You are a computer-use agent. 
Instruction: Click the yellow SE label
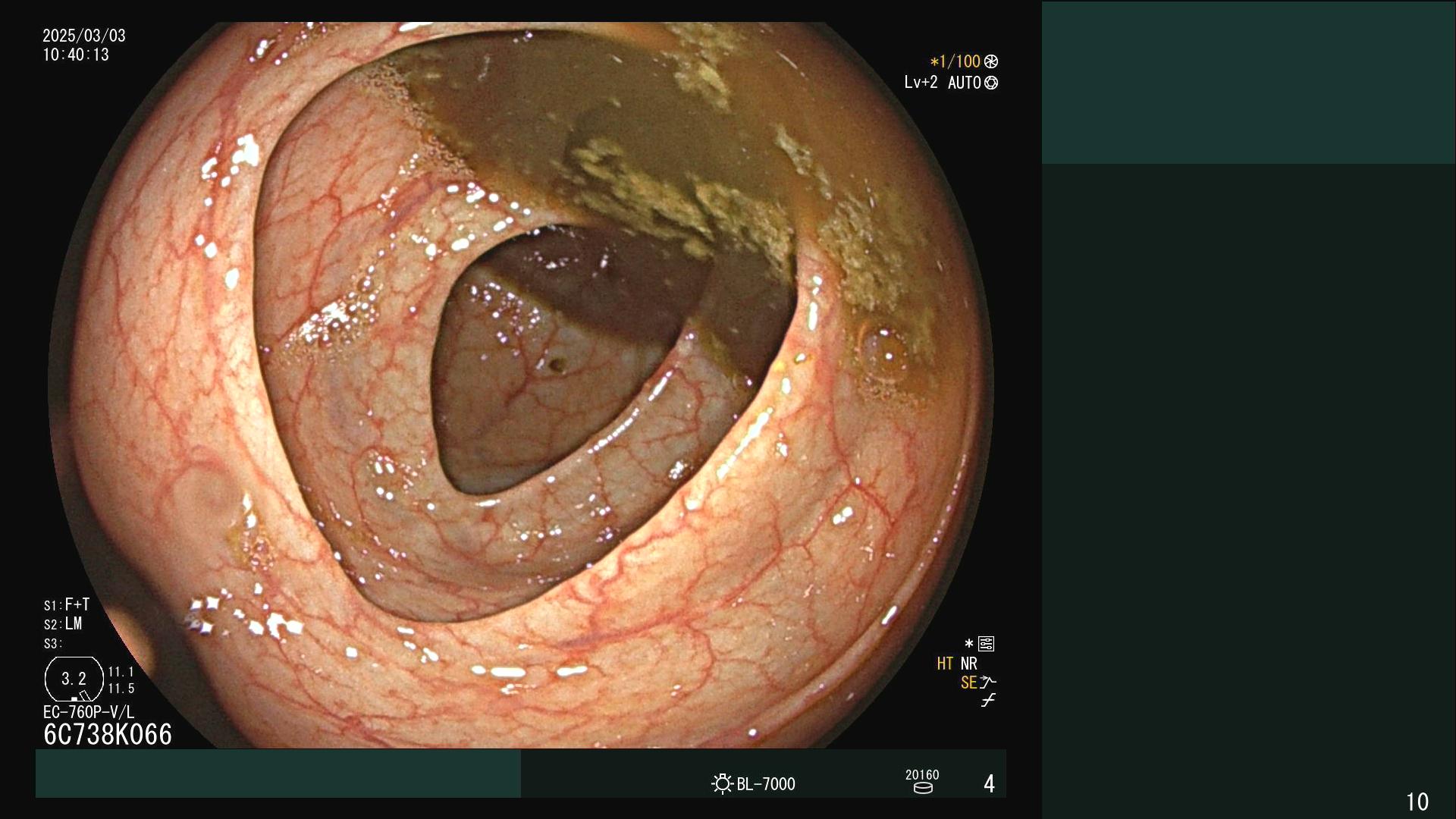click(968, 682)
